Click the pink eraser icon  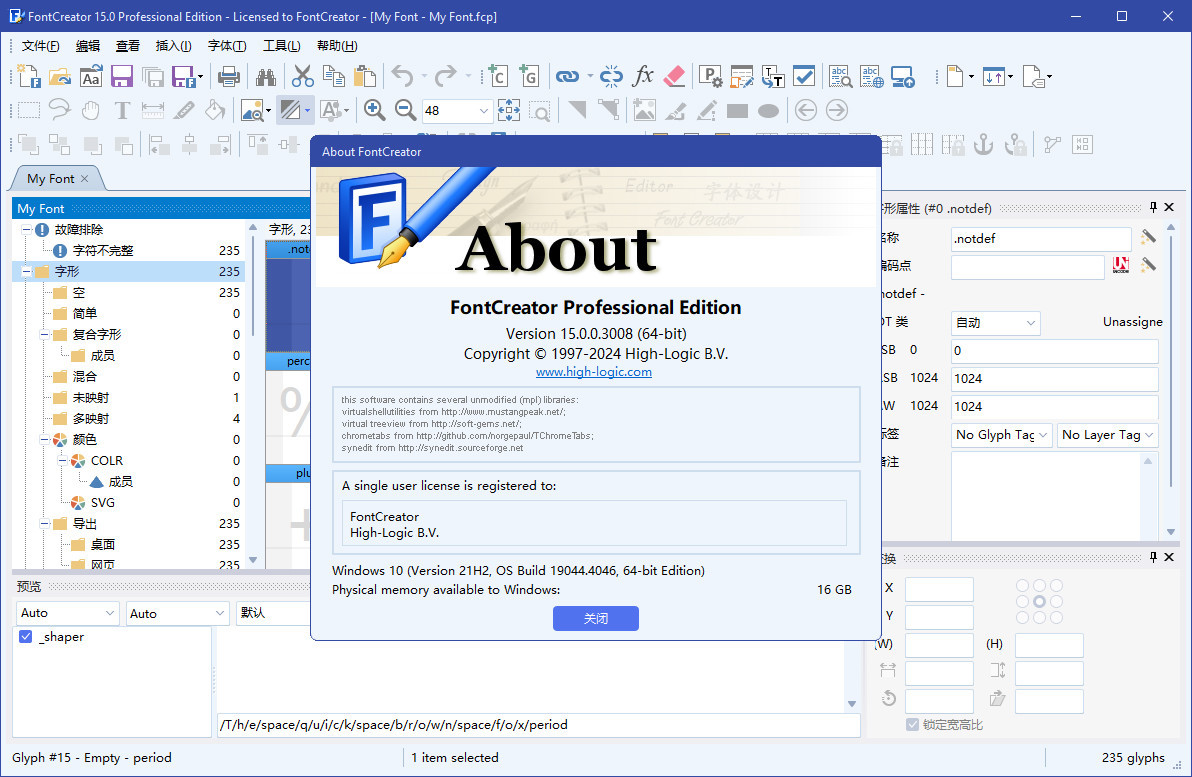674,76
